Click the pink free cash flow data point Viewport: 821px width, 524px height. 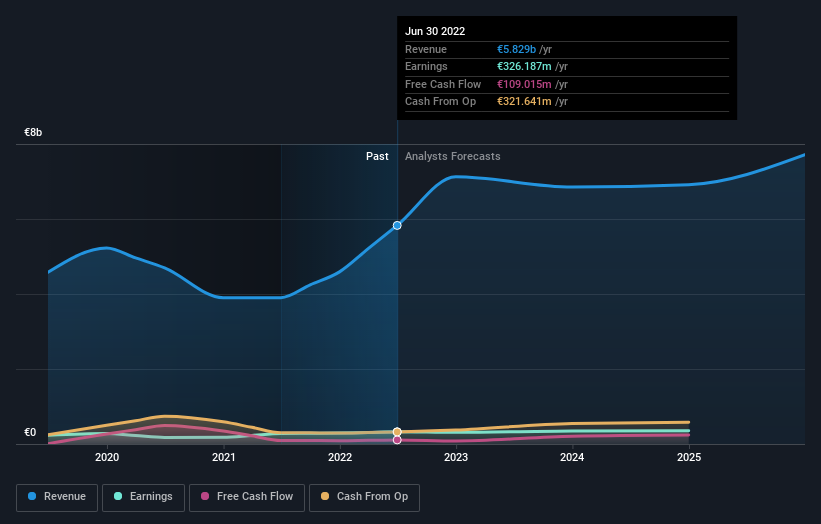coord(397,440)
